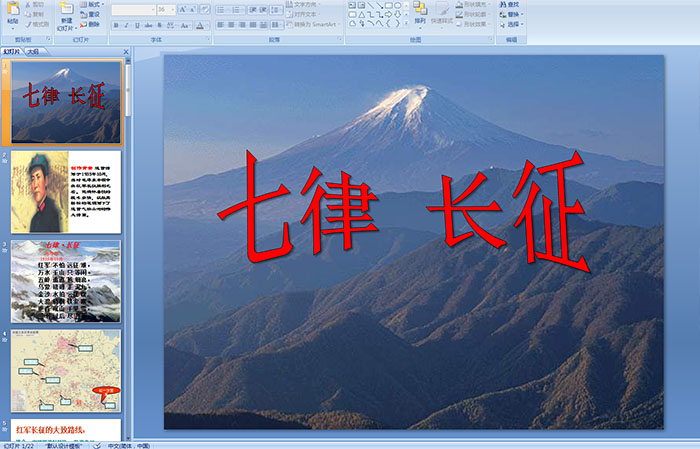Screen dimensions: 700x449
Task: Select the Format Painter (格式刷) brush
Action: point(37,24)
